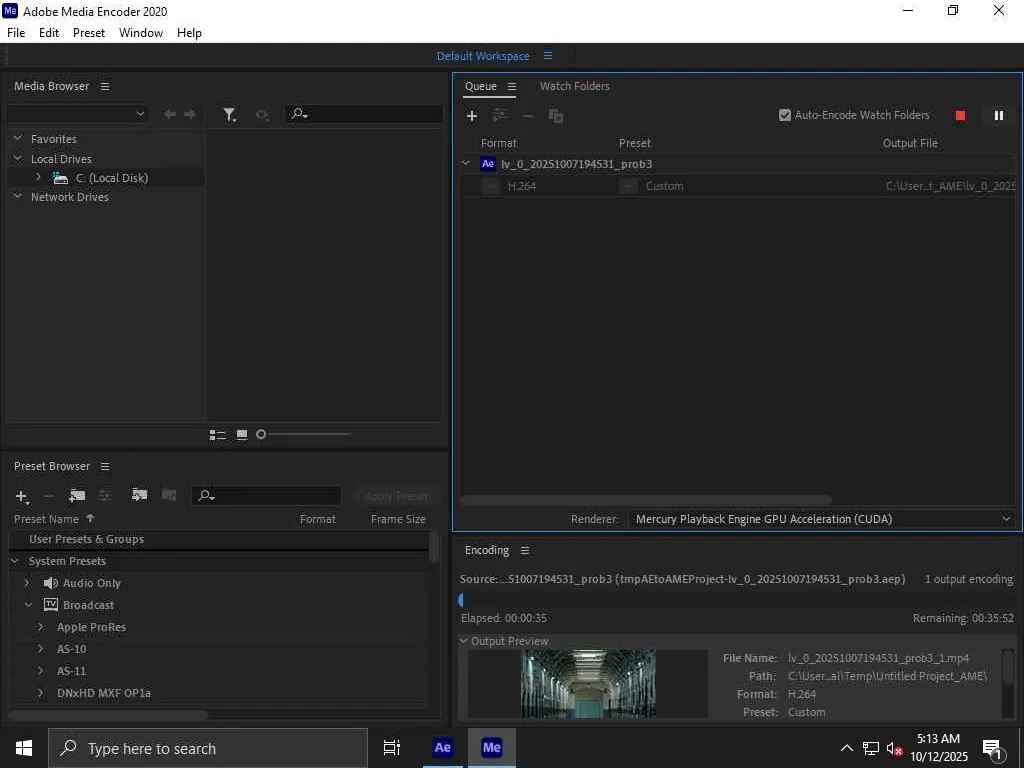Viewport: 1024px width, 768px height.
Task: Click the output preview thumbnail
Action: tap(588, 683)
